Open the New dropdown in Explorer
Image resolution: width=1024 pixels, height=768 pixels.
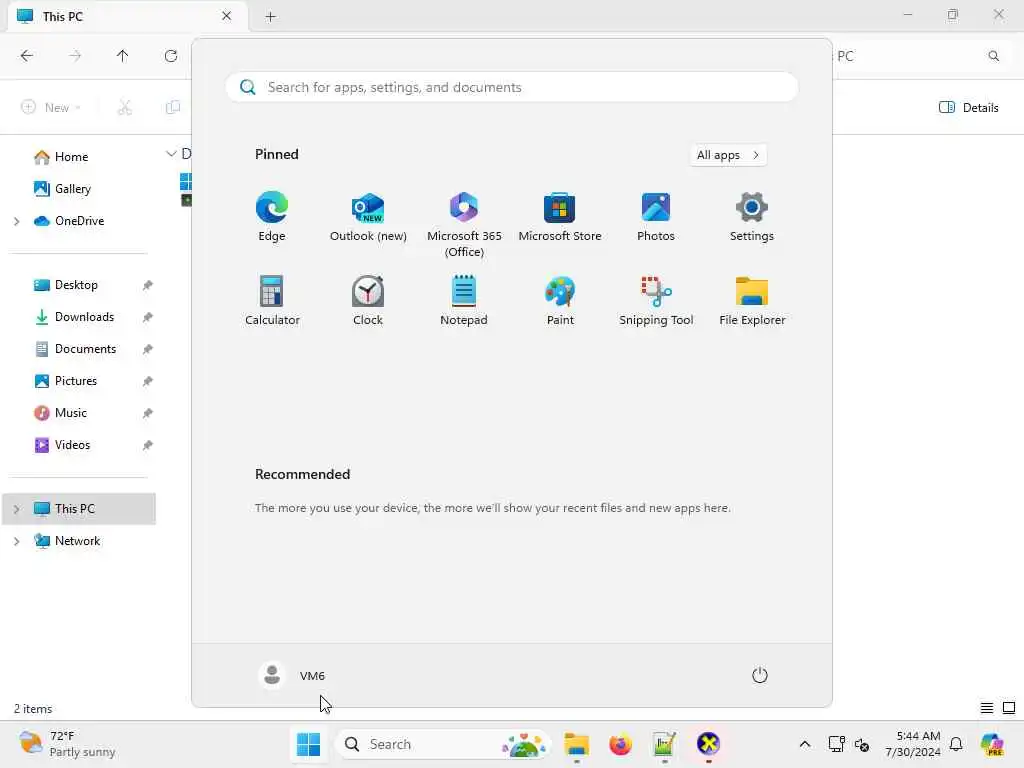click(x=51, y=108)
